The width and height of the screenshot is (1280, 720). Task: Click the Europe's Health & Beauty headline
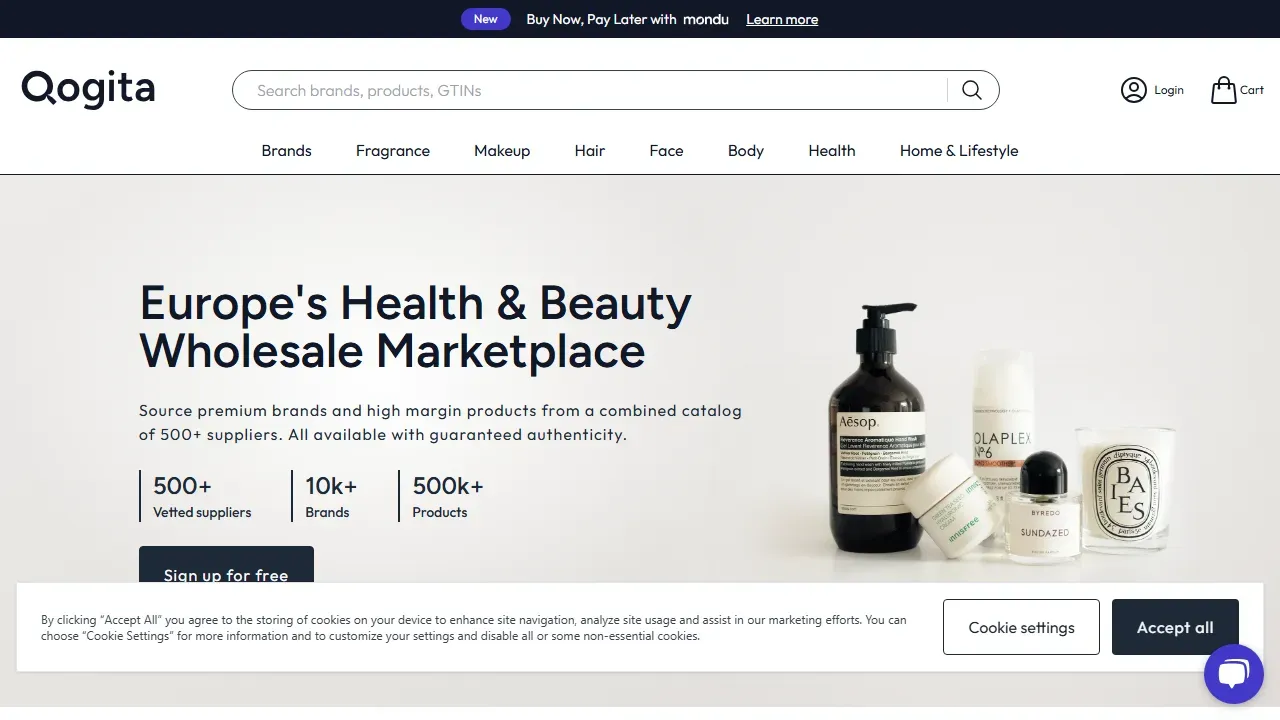416,327
